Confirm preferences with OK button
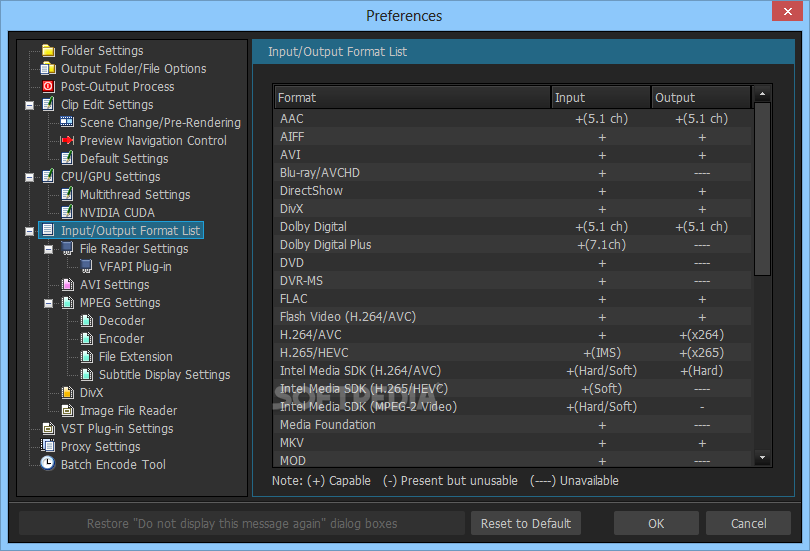 click(x=656, y=524)
